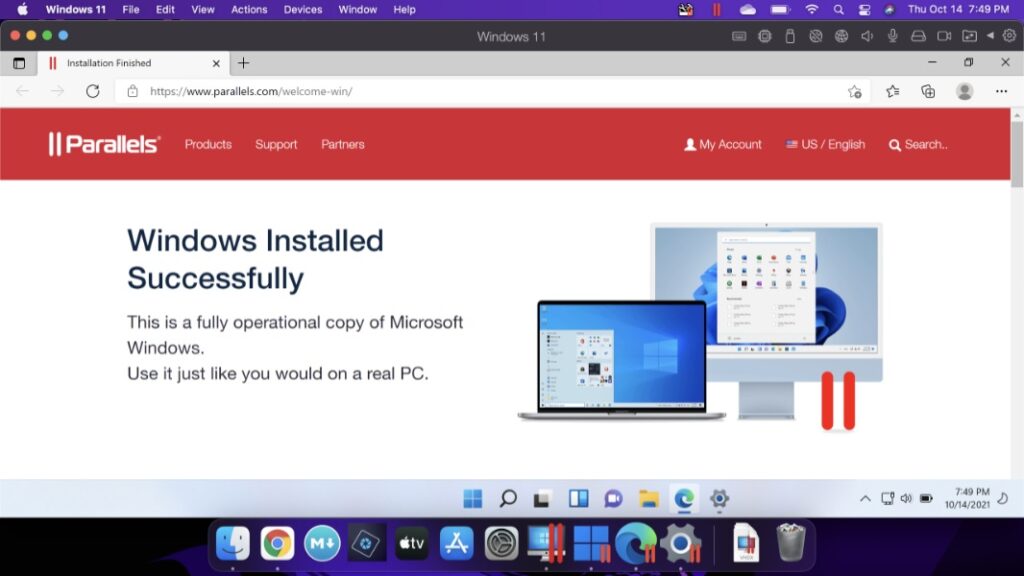The width and height of the screenshot is (1024, 576).
Task: Toggle Wi-Fi from the macOS menu bar
Action: pyautogui.click(x=812, y=9)
